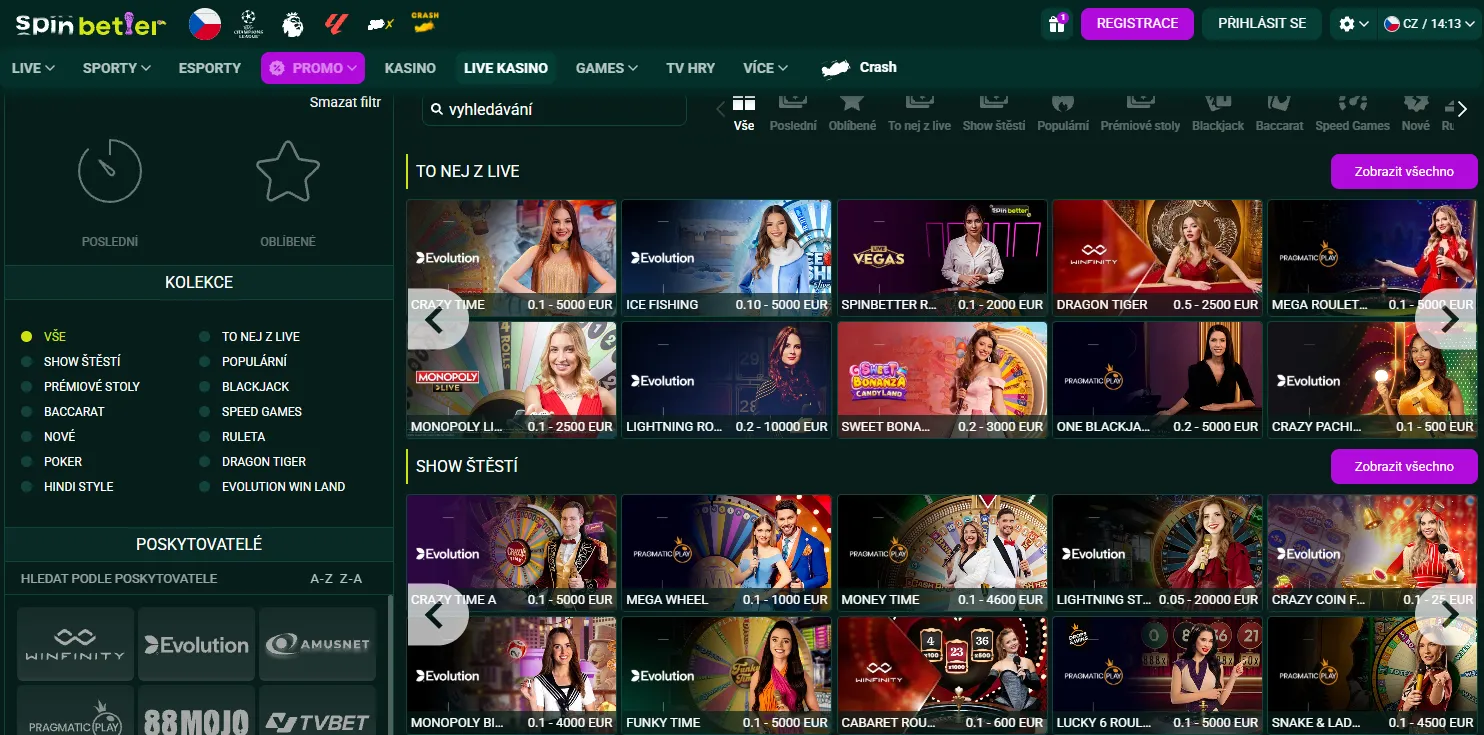Open the Czech flag icon in the header
The height and width of the screenshot is (735, 1484).
point(205,24)
